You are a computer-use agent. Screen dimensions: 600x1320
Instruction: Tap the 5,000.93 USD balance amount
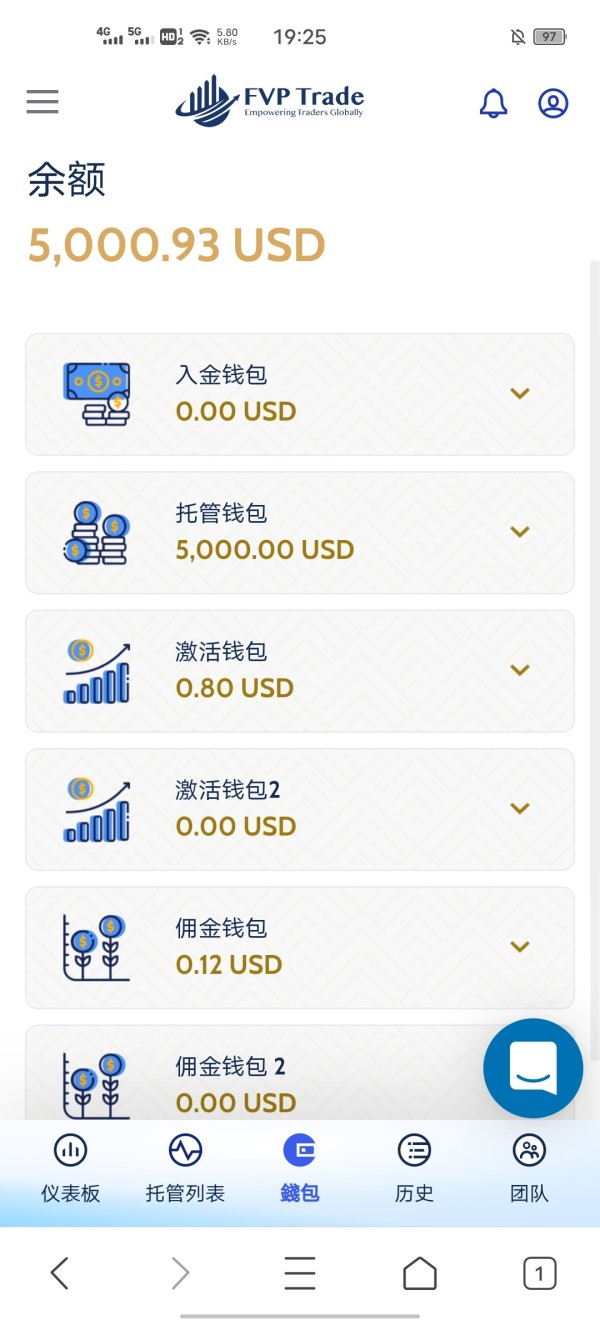pos(177,246)
